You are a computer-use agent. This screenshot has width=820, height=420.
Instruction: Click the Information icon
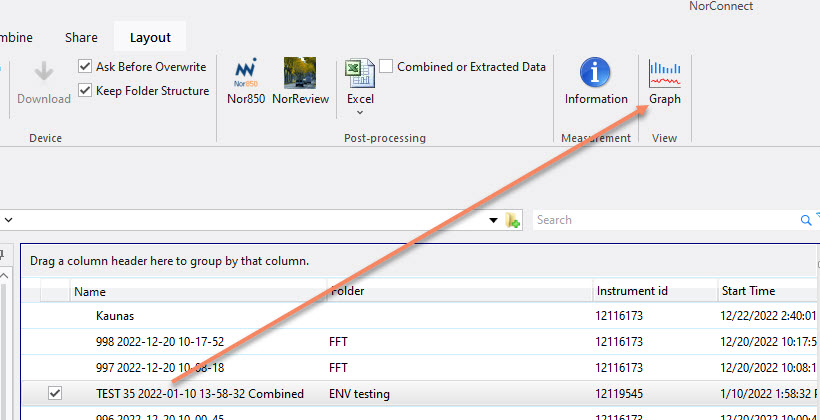coord(596,81)
